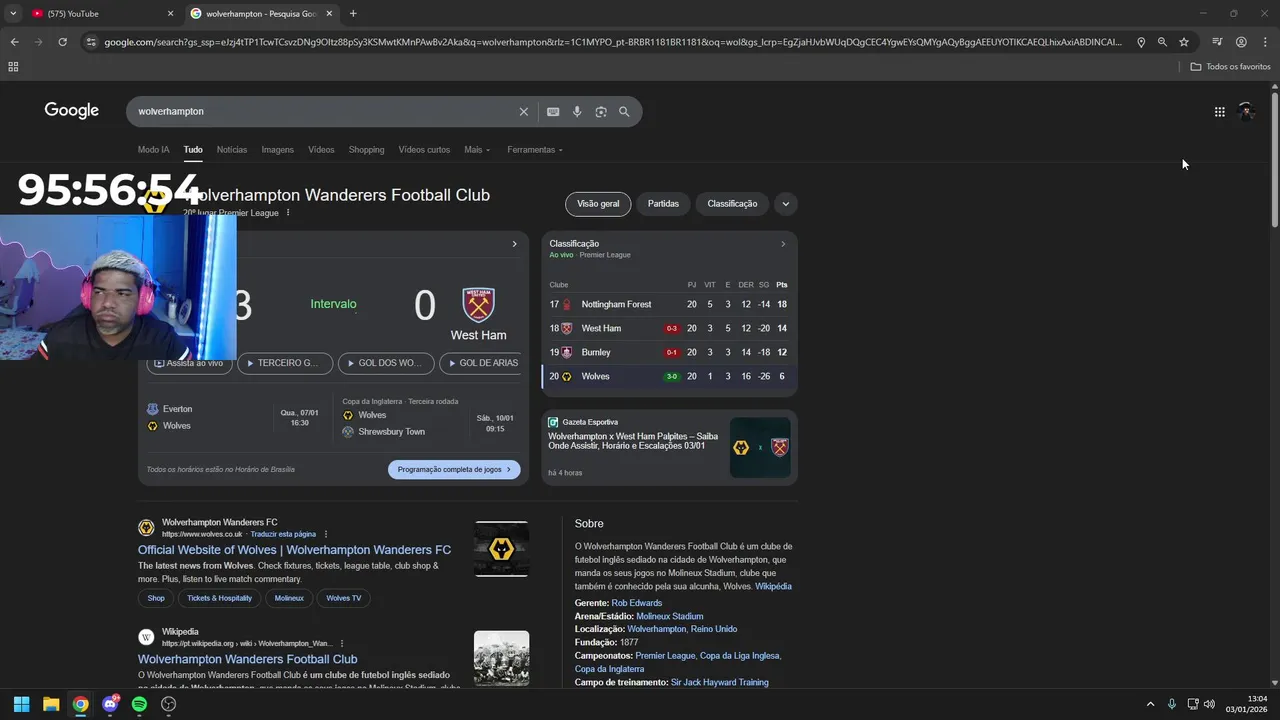Open Spotify from the taskbar
Viewport: 1280px width, 720px height.
[139, 704]
